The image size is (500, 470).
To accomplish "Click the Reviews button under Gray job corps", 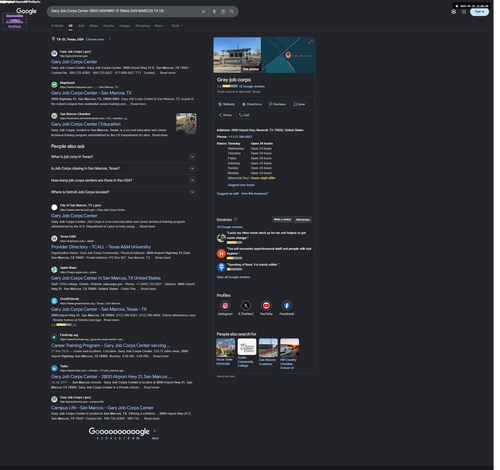I will pyautogui.click(x=277, y=104).
